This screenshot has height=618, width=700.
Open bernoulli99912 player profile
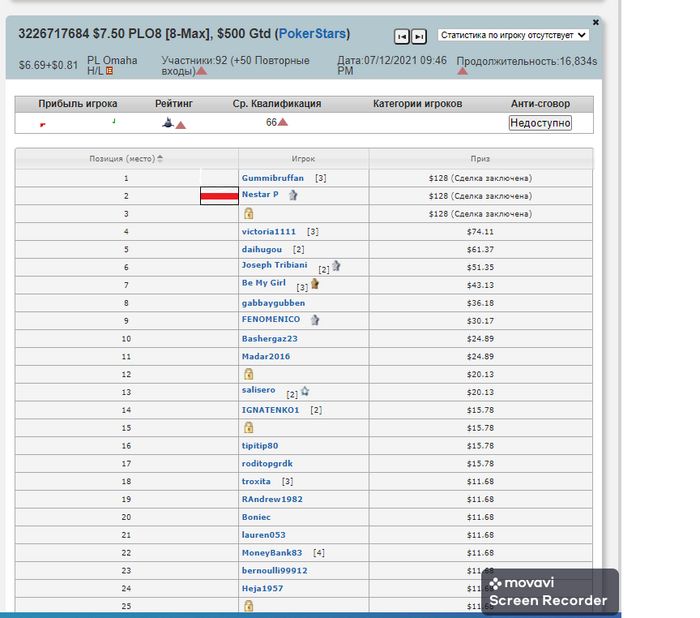[x=275, y=571]
